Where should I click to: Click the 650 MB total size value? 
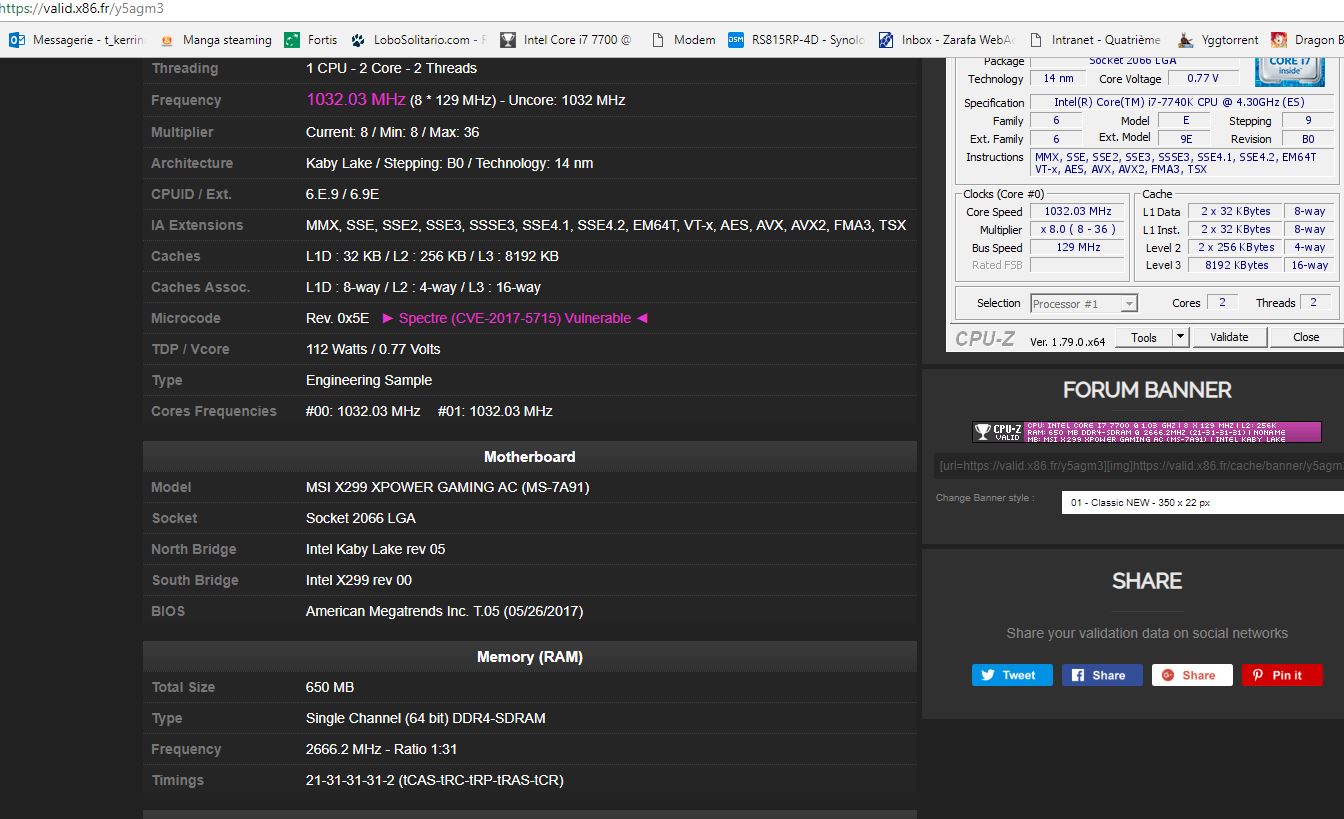tap(330, 687)
